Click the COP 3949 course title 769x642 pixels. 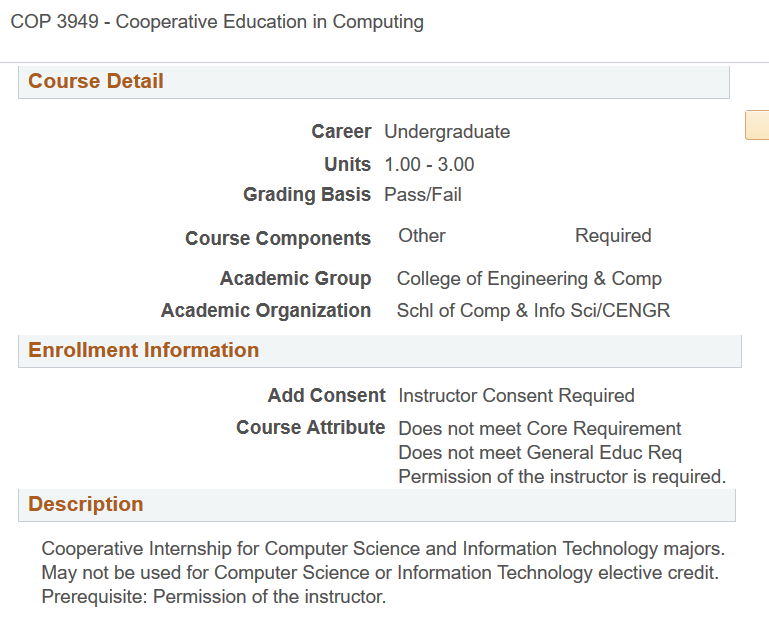(x=217, y=21)
